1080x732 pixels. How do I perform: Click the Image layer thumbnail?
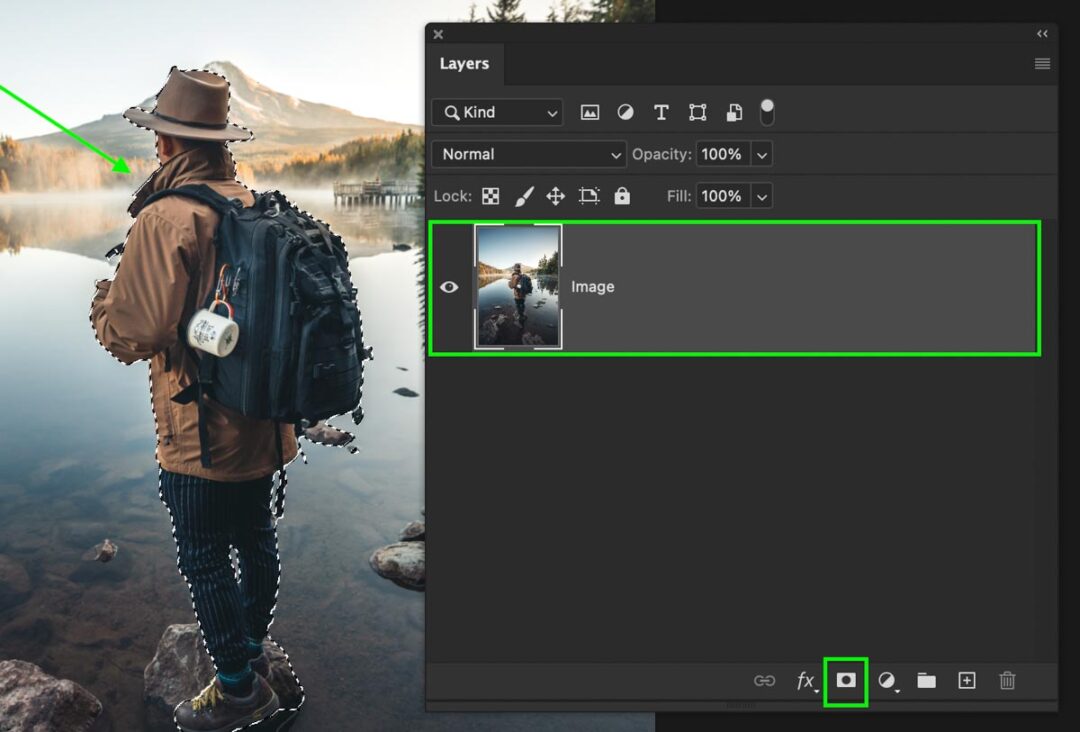[x=519, y=287]
